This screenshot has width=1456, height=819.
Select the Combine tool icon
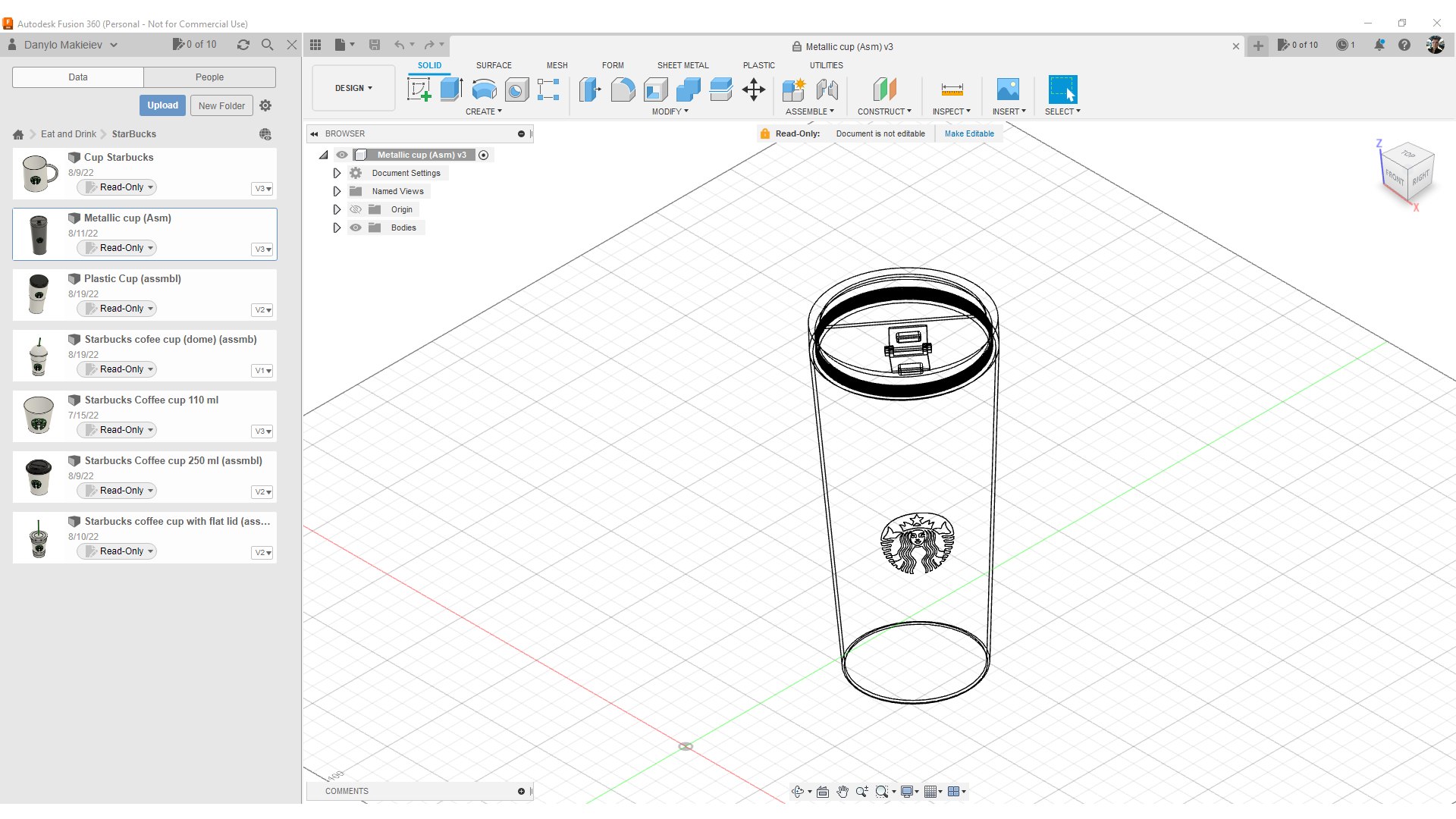(x=688, y=89)
